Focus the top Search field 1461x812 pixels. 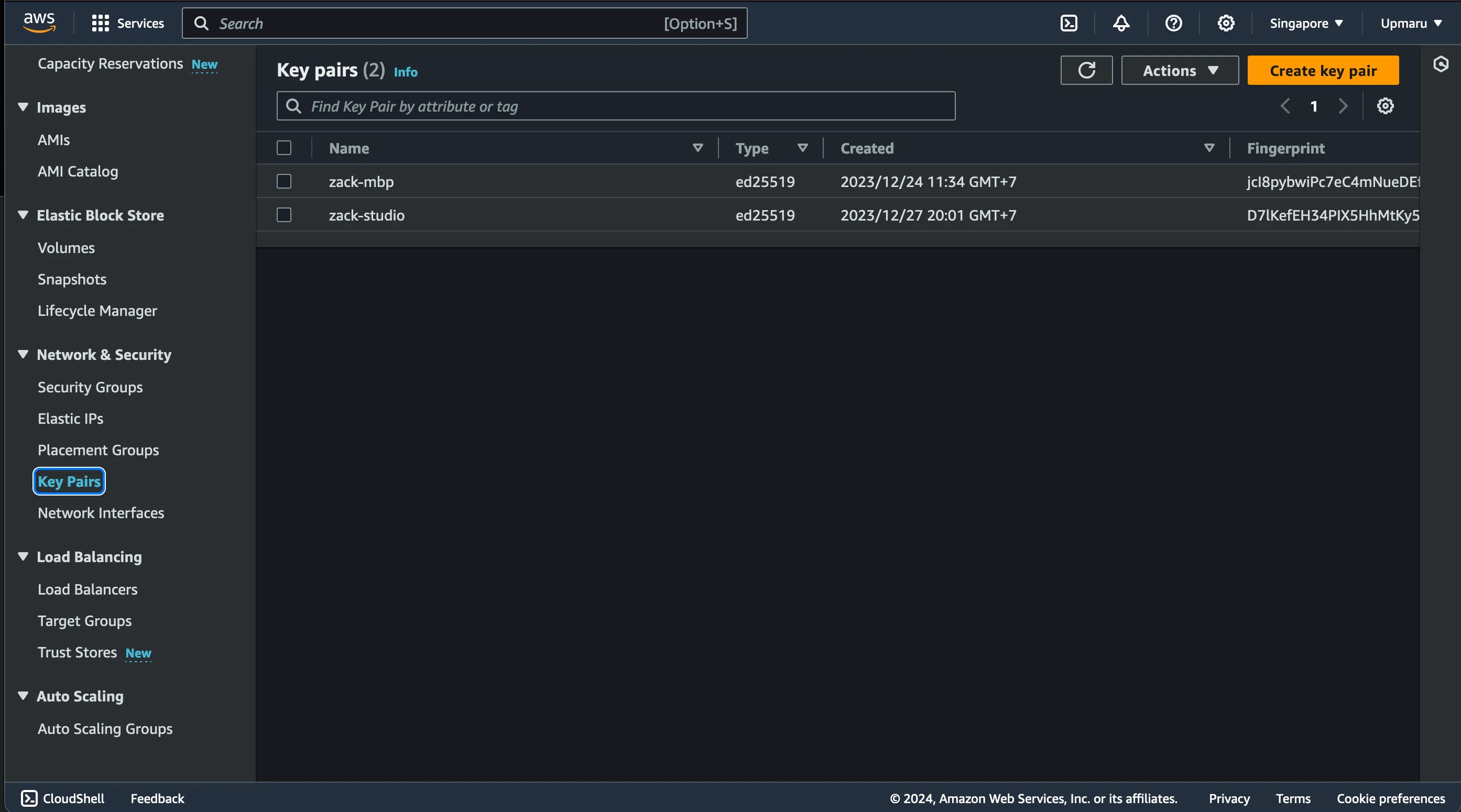point(464,23)
